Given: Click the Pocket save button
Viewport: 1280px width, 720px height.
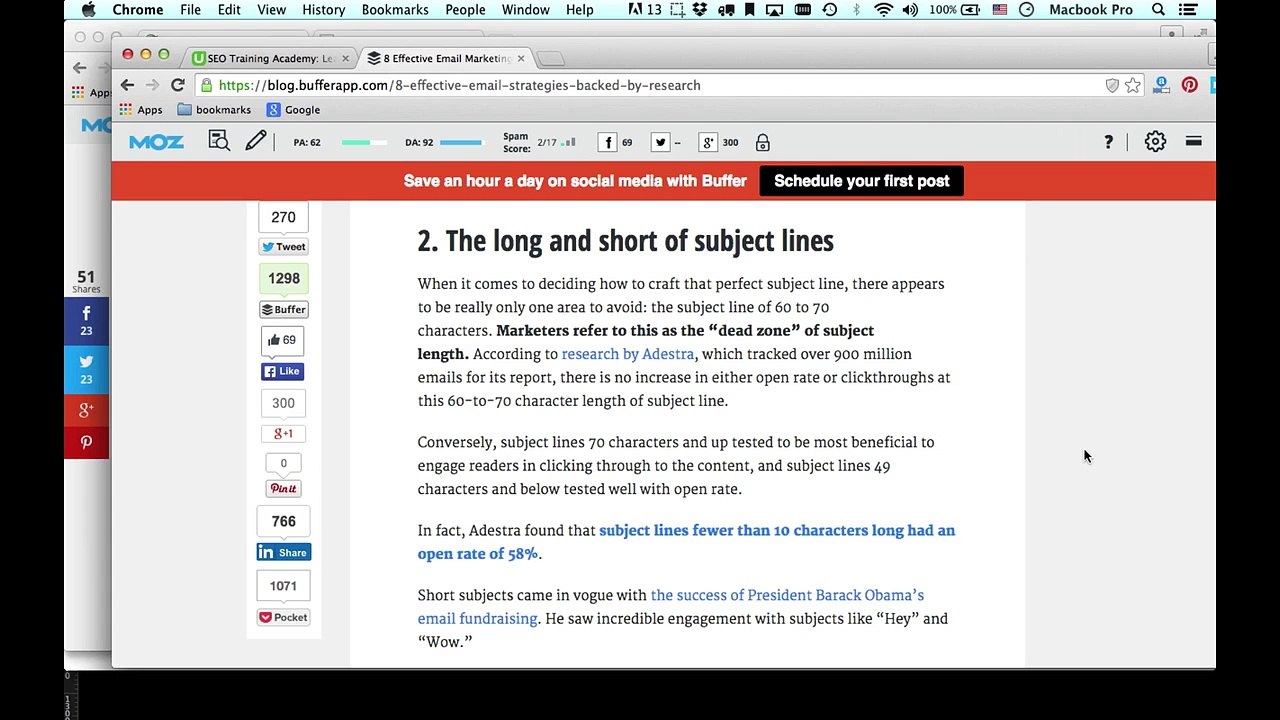Looking at the screenshot, I should pyautogui.click(x=284, y=617).
